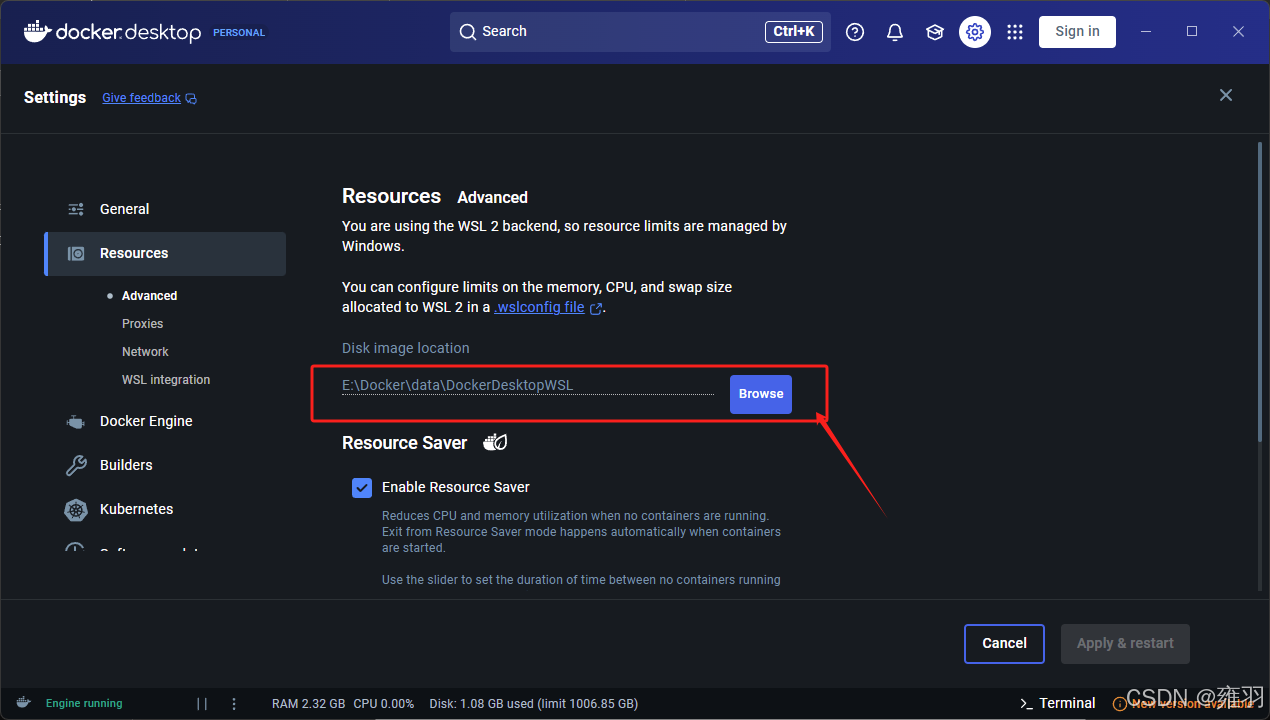Click the Resources sidebar icon
The height and width of the screenshot is (720, 1270).
pyautogui.click(x=76, y=254)
